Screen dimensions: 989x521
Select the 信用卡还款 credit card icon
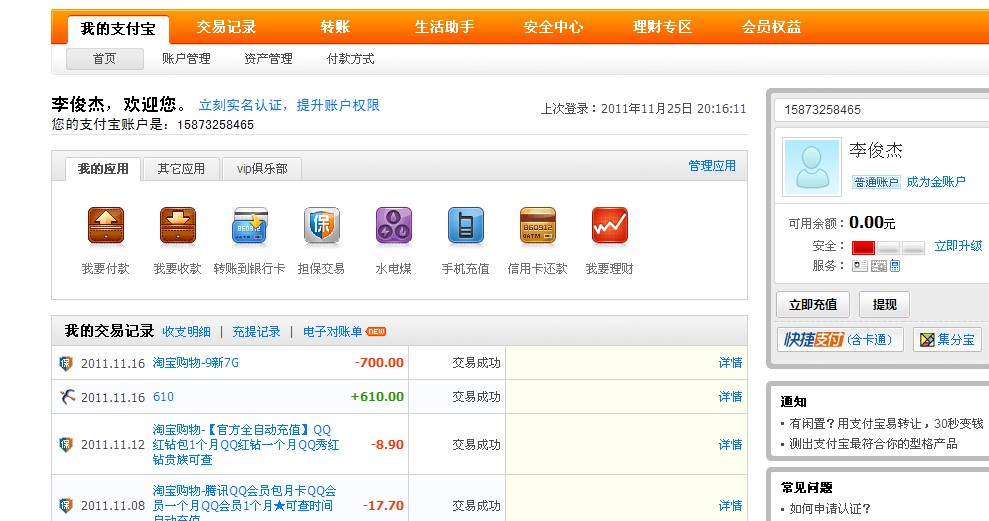click(x=537, y=226)
